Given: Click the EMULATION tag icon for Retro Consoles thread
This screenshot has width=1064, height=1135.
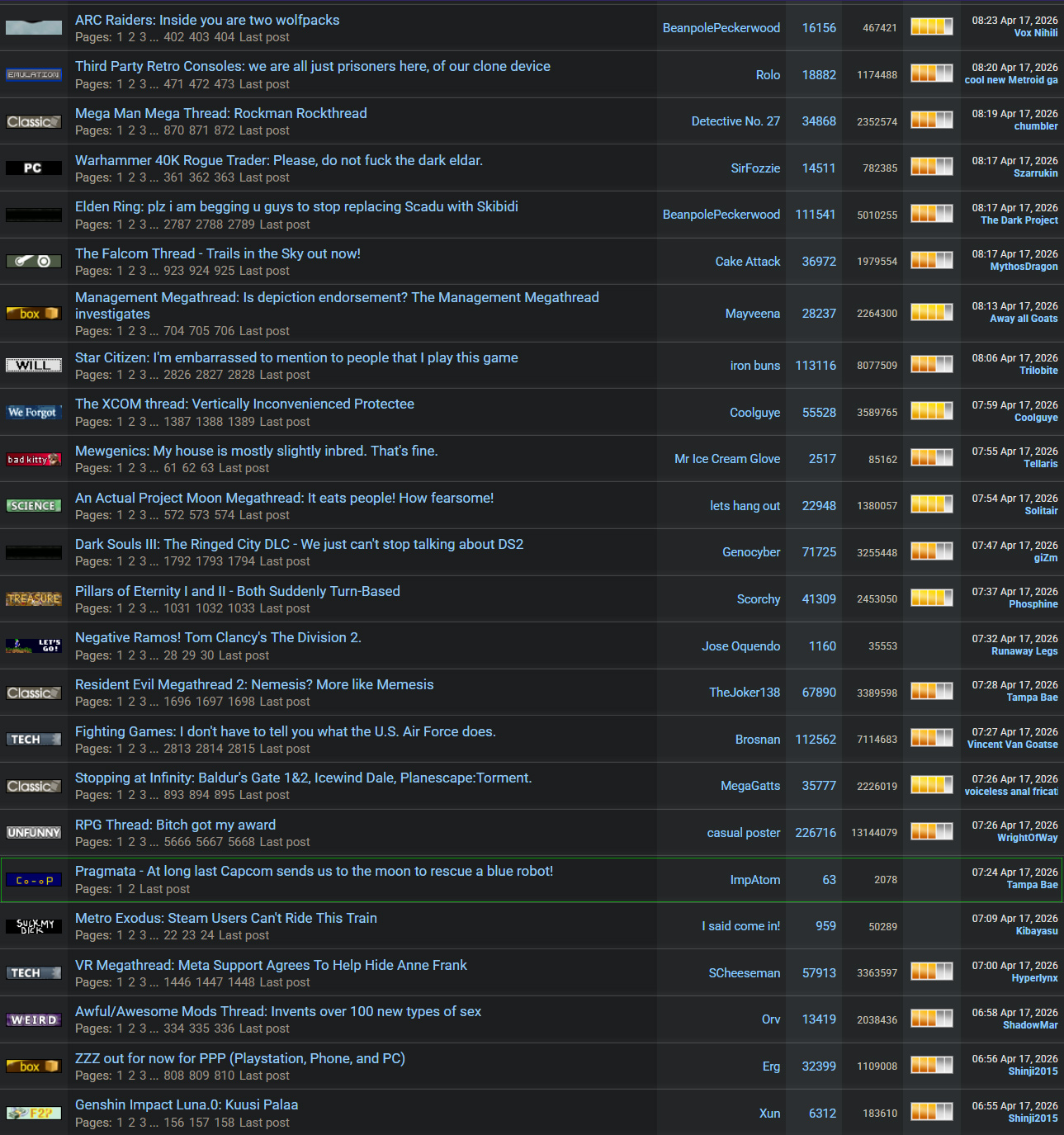Looking at the screenshot, I should click(34, 74).
